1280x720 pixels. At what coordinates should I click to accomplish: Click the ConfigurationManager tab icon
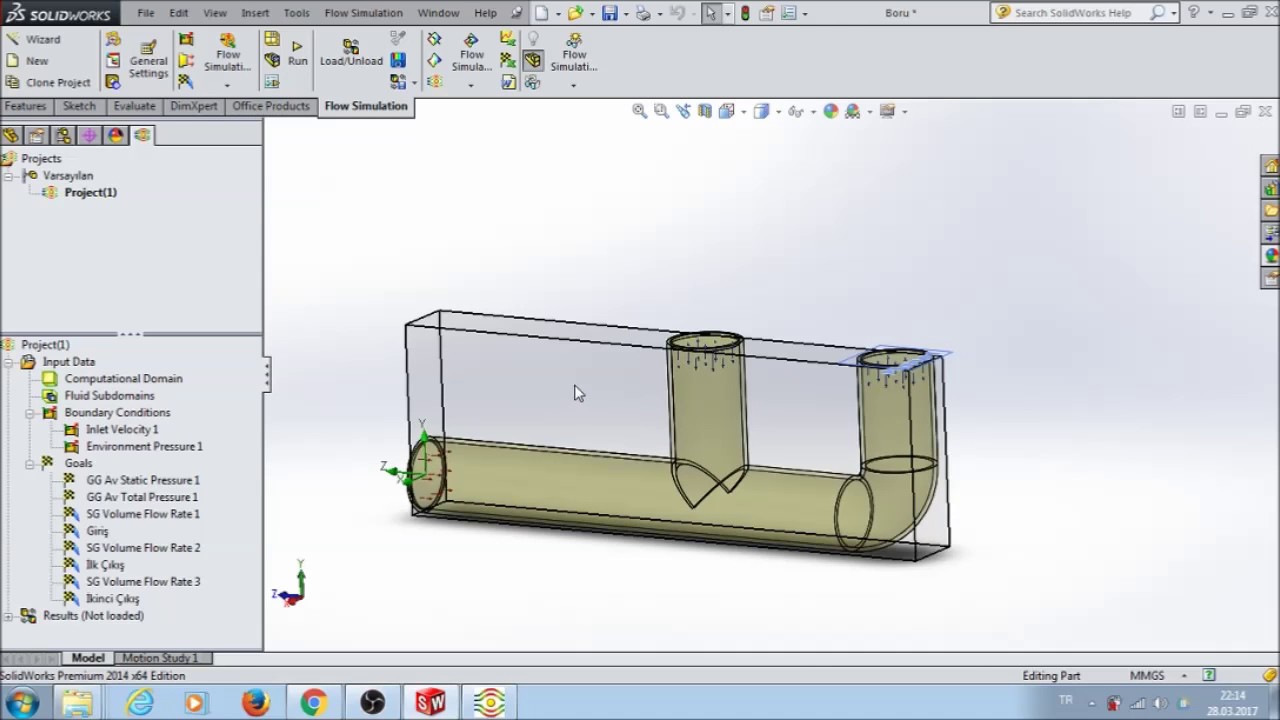tap(64, 135)
